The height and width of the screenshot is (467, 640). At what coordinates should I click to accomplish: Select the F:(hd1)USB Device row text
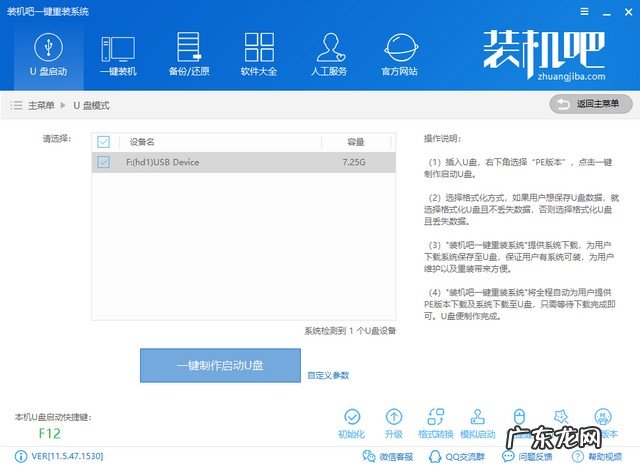click(162, 162)
